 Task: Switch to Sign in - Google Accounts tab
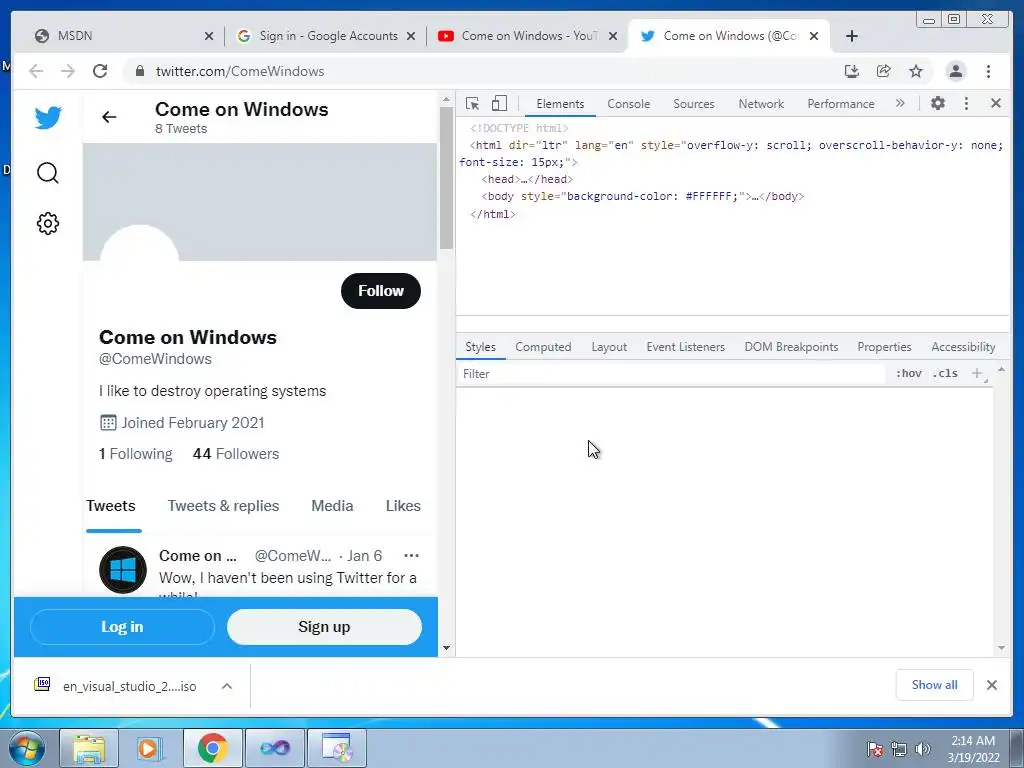tap(325, 36)
